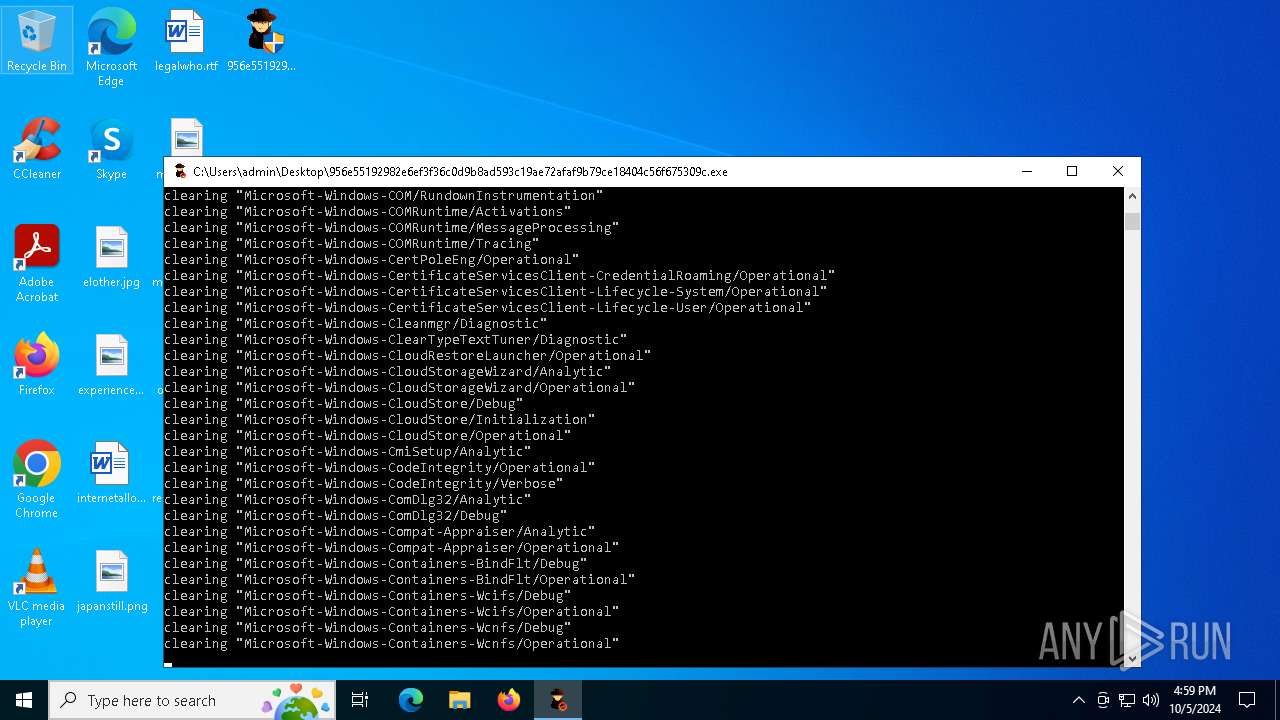Viewport: 1280px width, 720px height.
Task: Open the CCleaner desktop shortcut
Action: click(x=37, y=149)
